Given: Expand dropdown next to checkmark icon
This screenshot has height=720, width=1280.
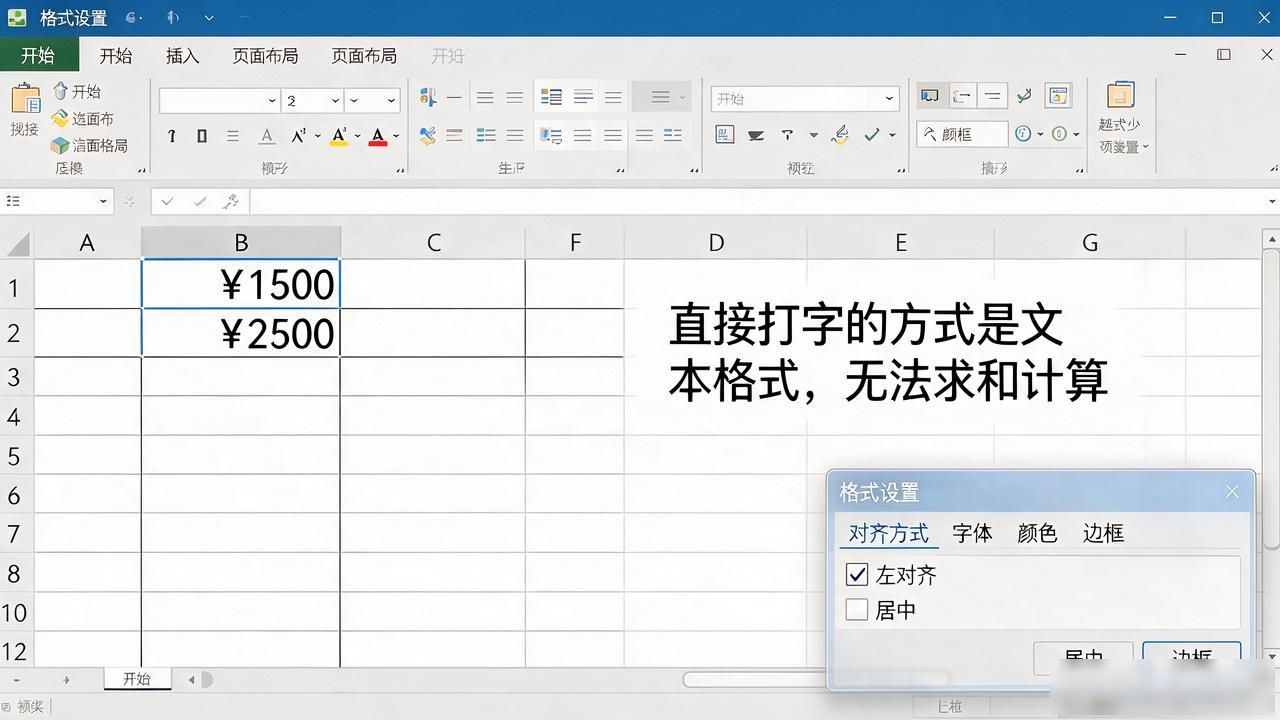Looking at the screenshot, I should tap(892, 134).
